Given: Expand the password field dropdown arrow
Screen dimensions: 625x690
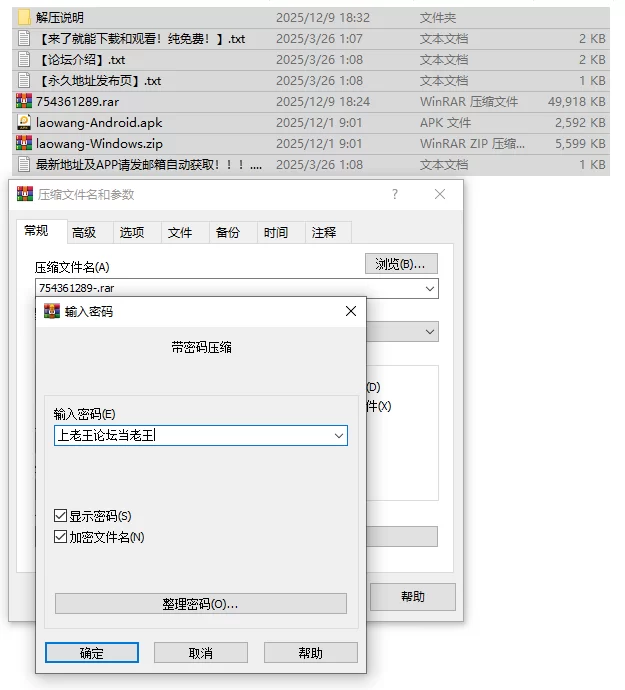Looking at the screenshot, I should (x=338, y=436).
